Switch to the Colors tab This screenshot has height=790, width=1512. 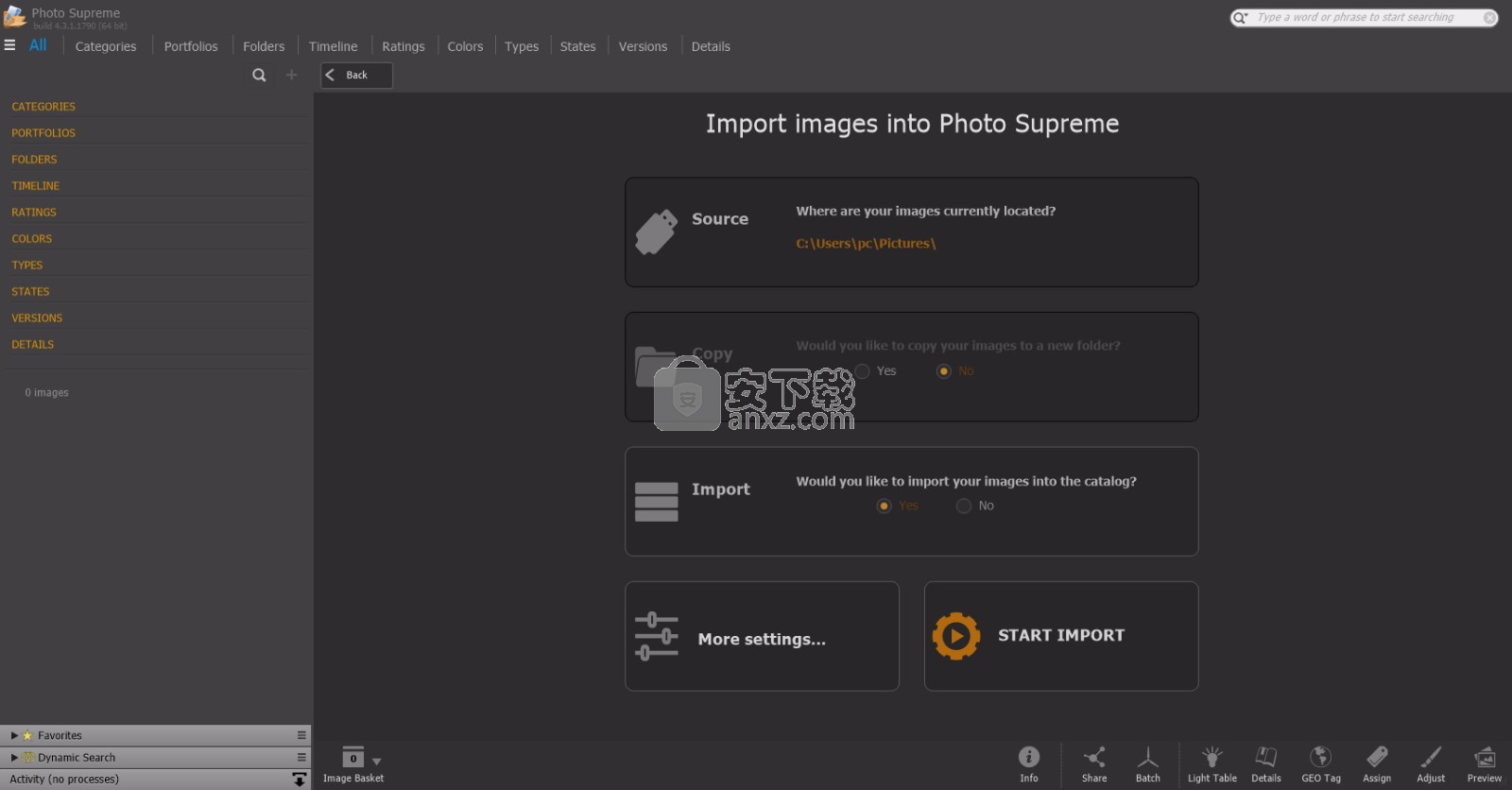coord(465,46)
